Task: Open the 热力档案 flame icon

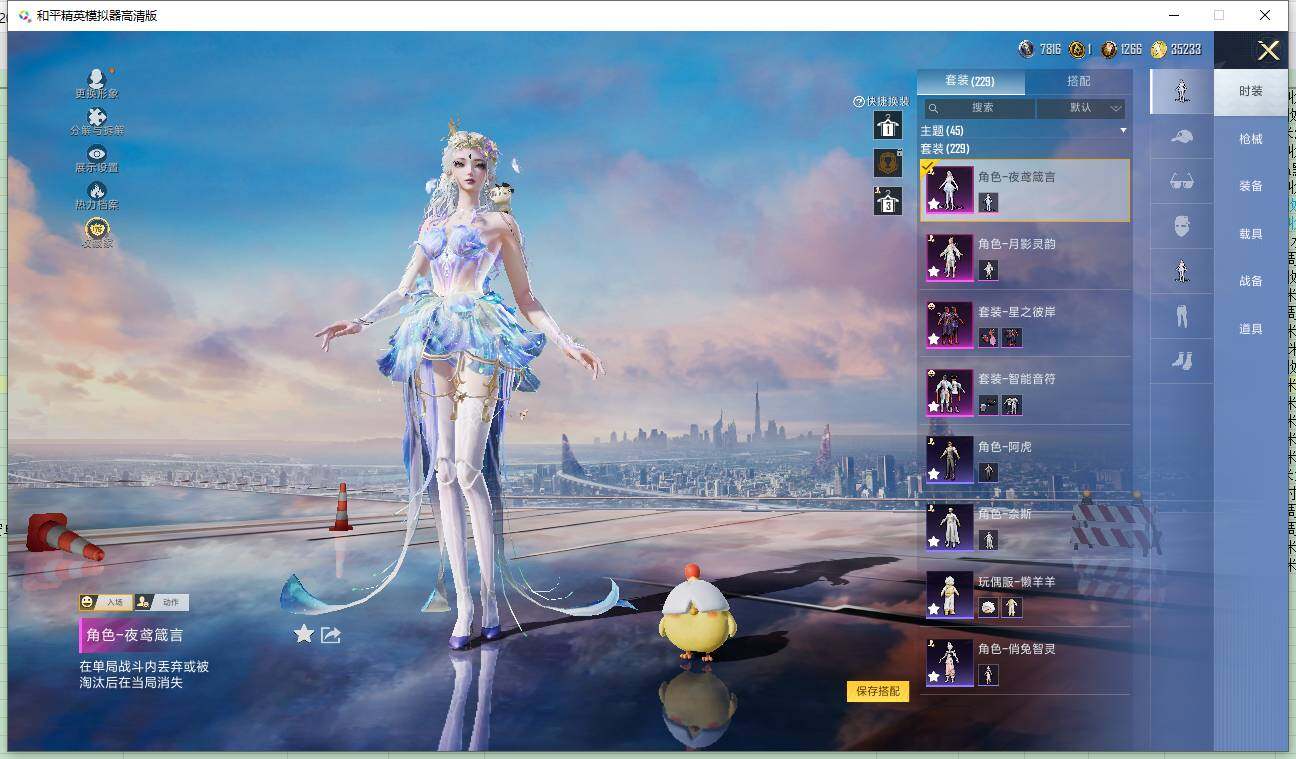Action: pos(97,190)
